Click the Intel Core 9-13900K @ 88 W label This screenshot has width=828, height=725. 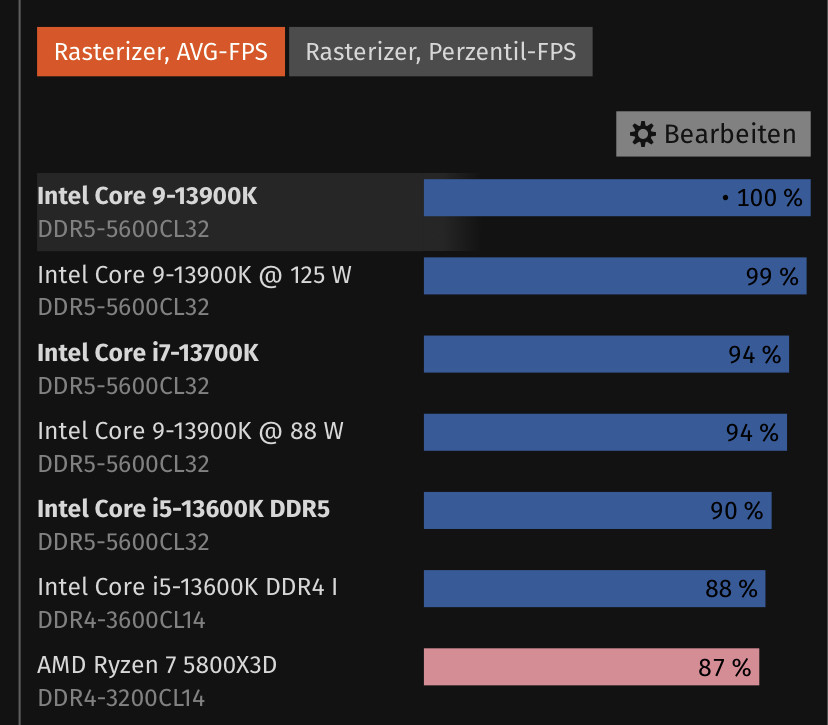pyautogui.click(x=190, y=431)
